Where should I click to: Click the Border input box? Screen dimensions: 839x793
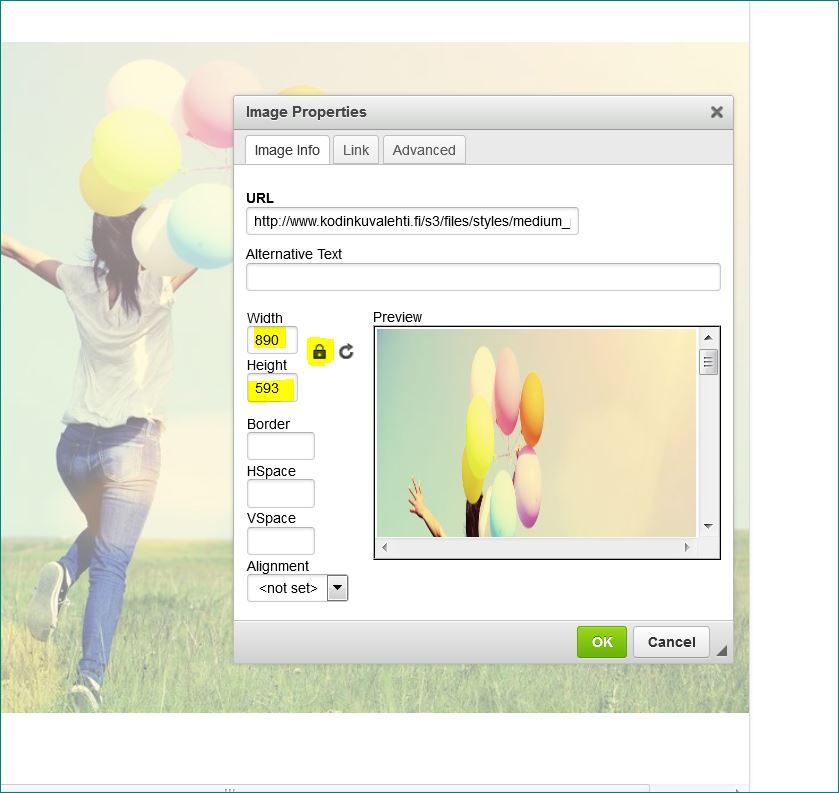point(281,446)
